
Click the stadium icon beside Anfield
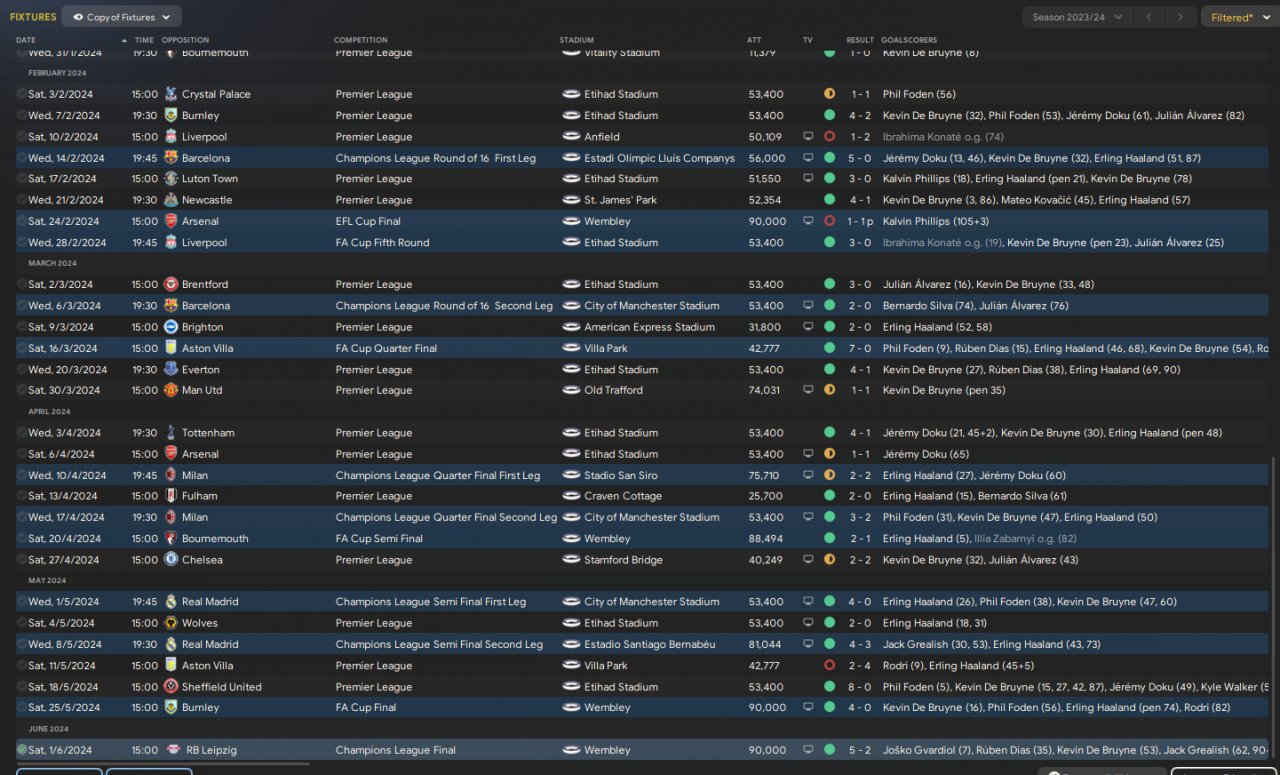[571, 137]
